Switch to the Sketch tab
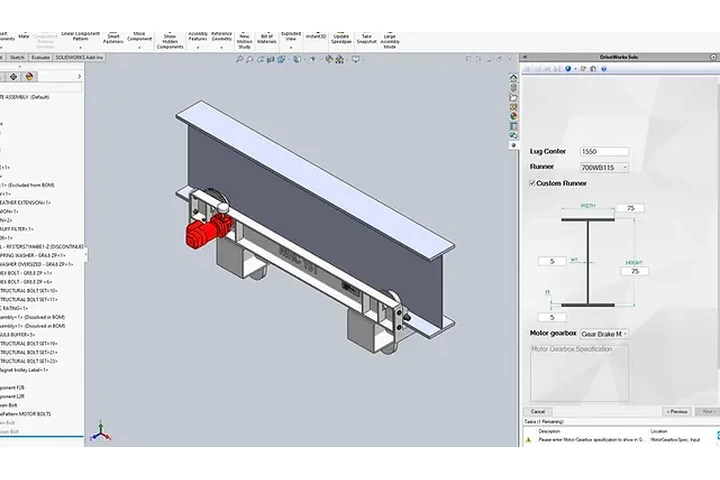This screenshot has height=480, width=720. tap(17, 57)
